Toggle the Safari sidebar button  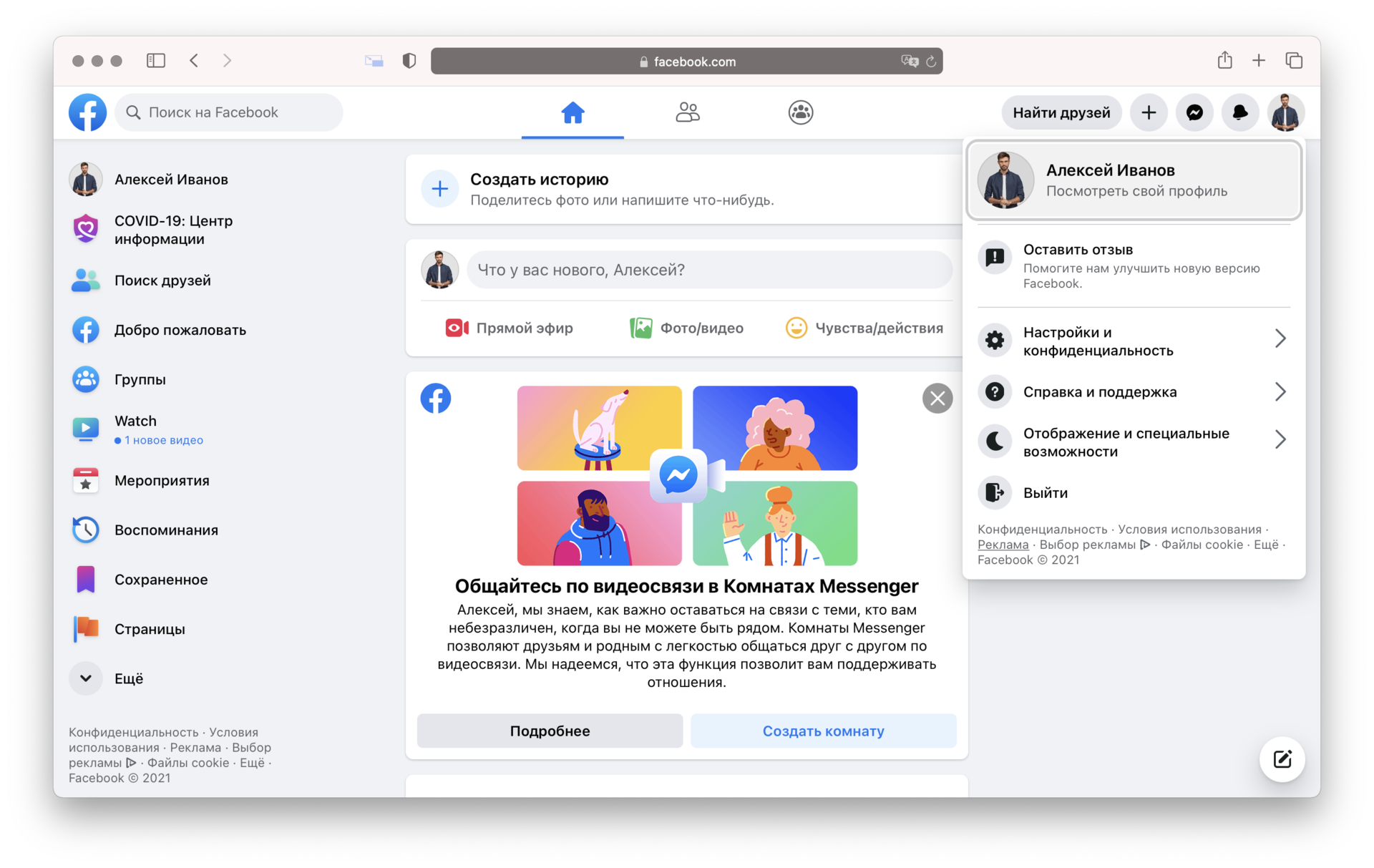[x=156, y=61]
